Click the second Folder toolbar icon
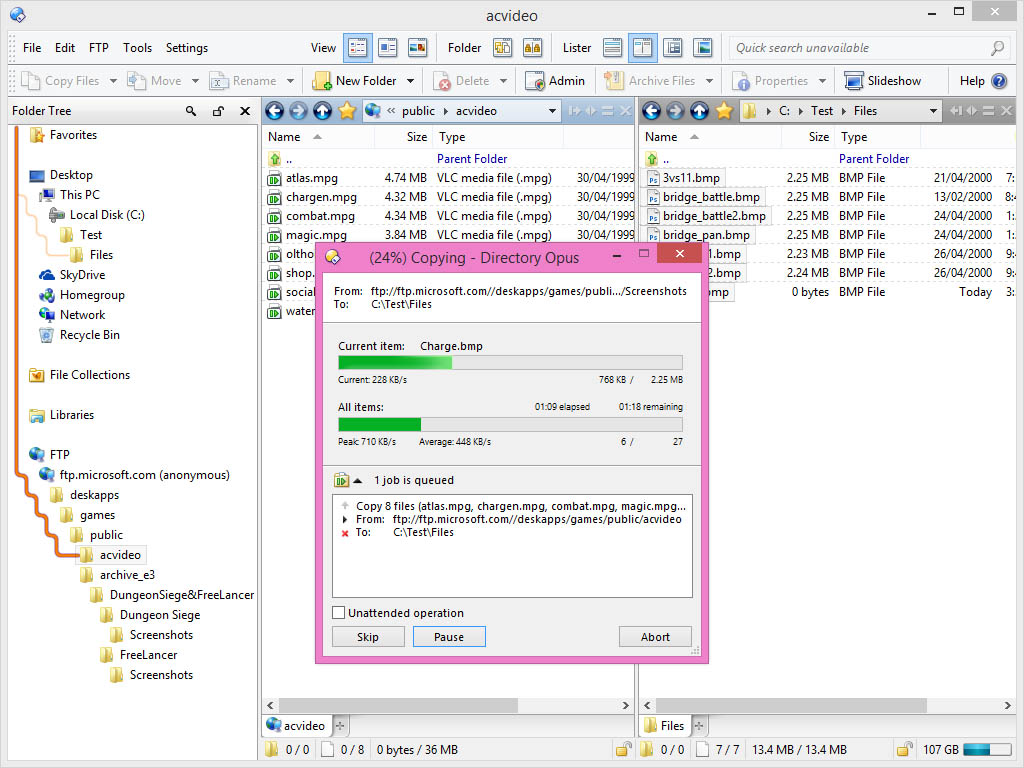Viewport: 1024px width, 768px height. tap(532, 48)
